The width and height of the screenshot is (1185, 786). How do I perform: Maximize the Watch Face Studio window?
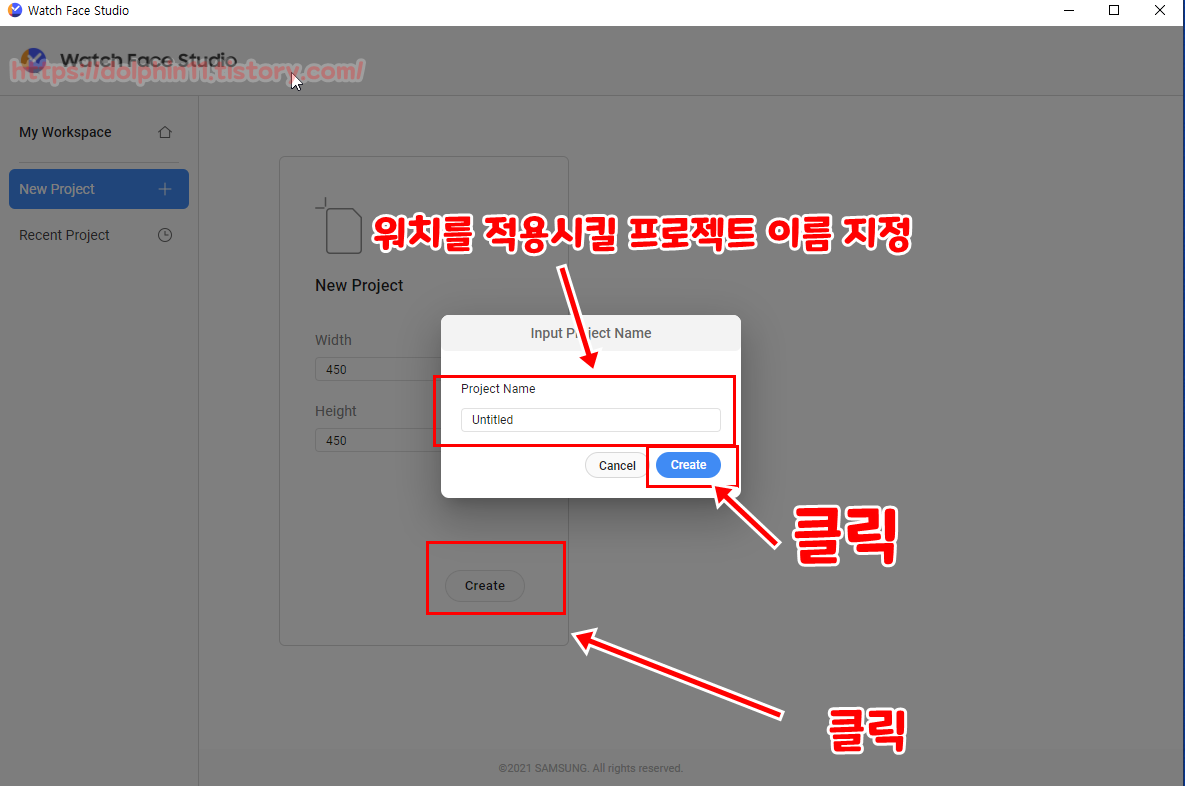click(1114, 11)
